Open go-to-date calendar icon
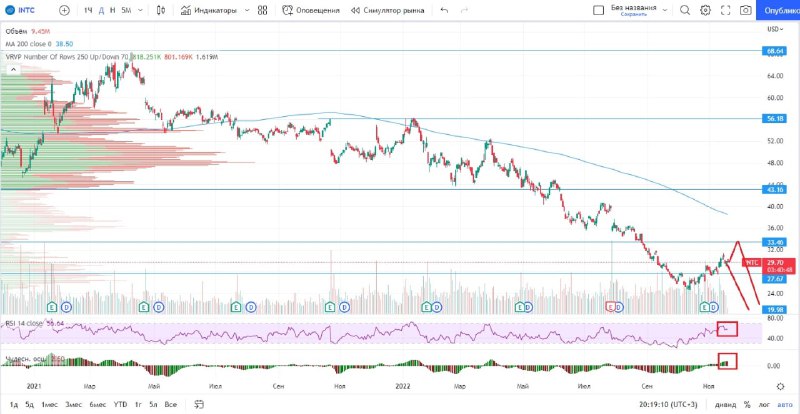This screenshot has width=800, height=414. (x=199, y=404)
